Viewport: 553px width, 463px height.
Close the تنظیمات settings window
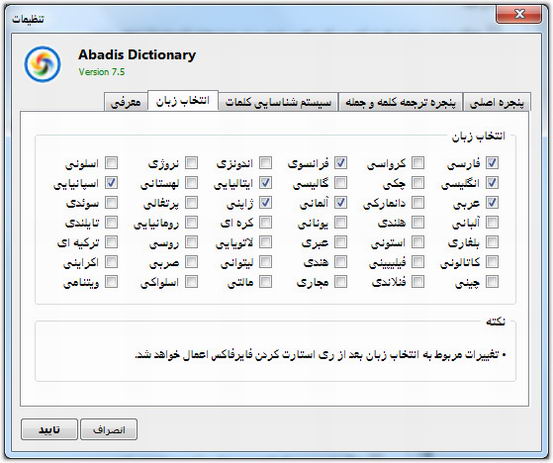[x=519, y=14]
